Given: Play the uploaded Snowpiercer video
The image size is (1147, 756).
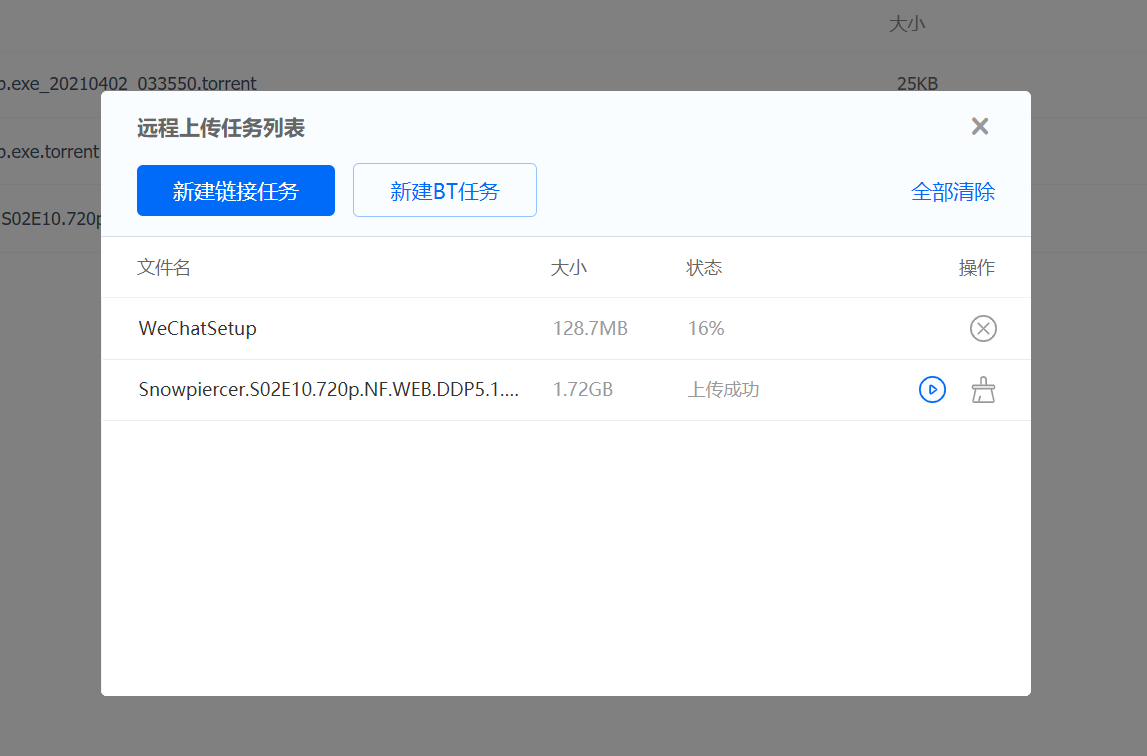Looking at the screenshot, I should [x=932, y=389].
